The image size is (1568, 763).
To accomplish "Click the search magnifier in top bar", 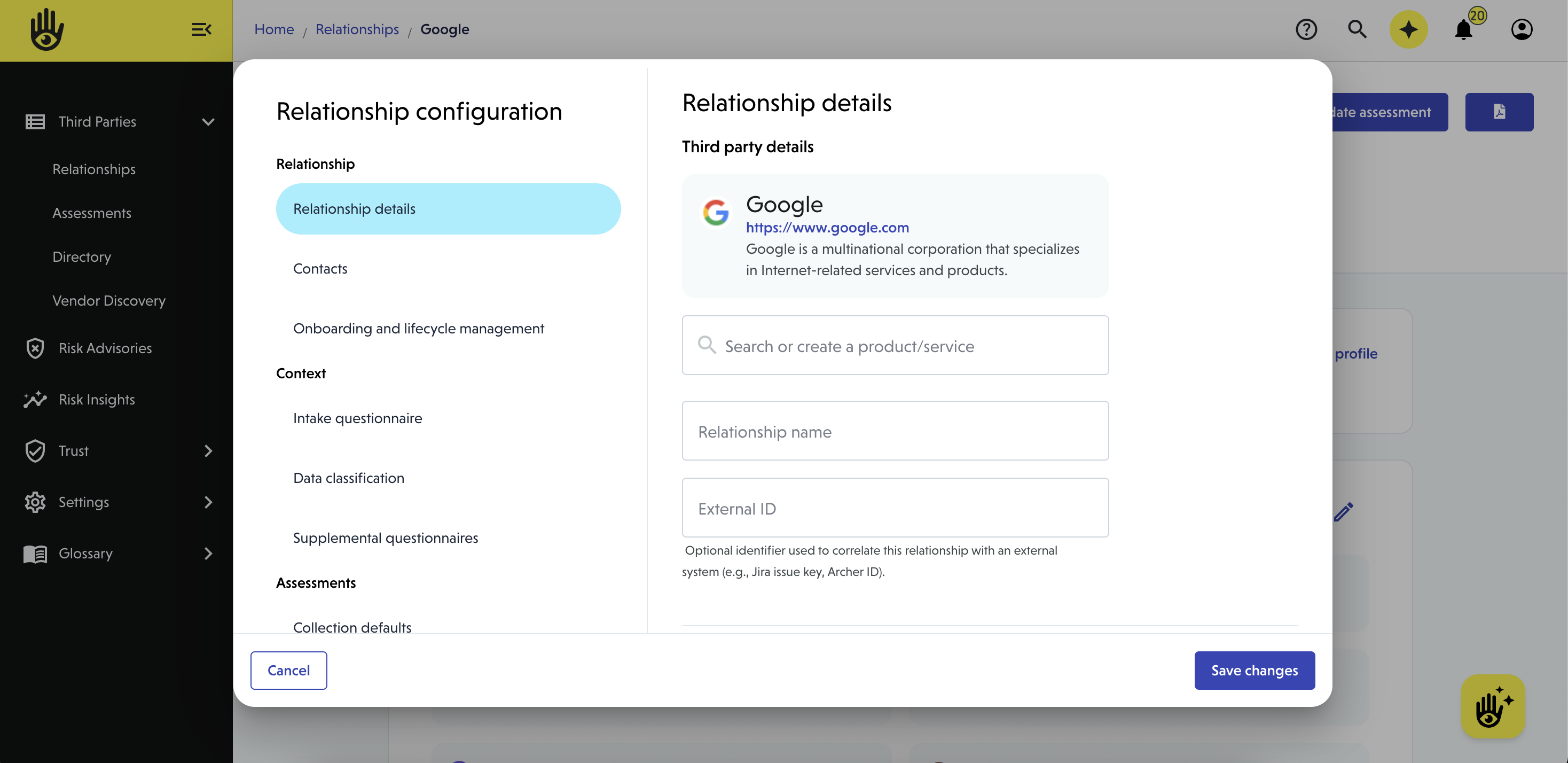I will [1357, 29].
